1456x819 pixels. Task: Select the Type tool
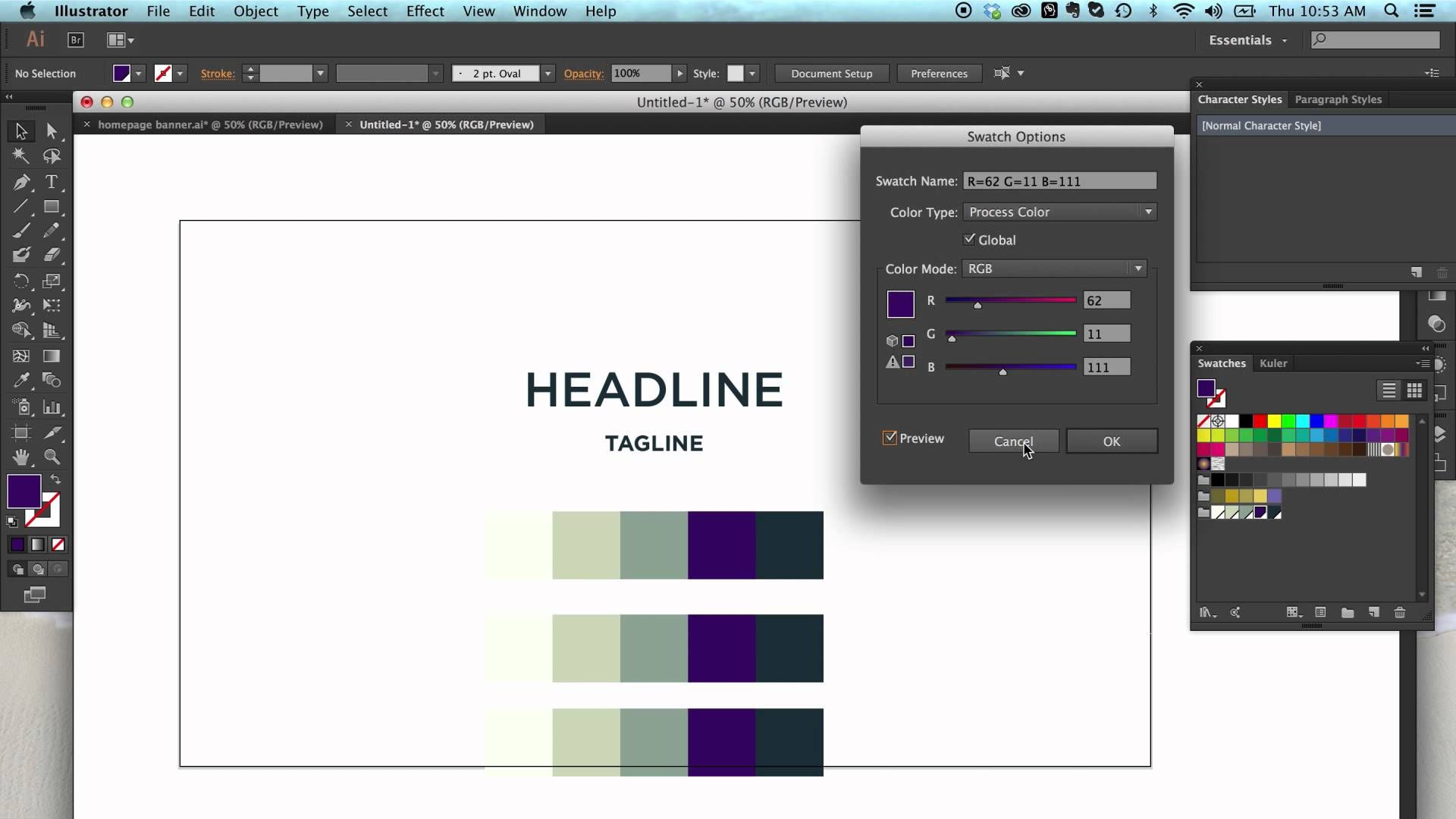[52, 182]
